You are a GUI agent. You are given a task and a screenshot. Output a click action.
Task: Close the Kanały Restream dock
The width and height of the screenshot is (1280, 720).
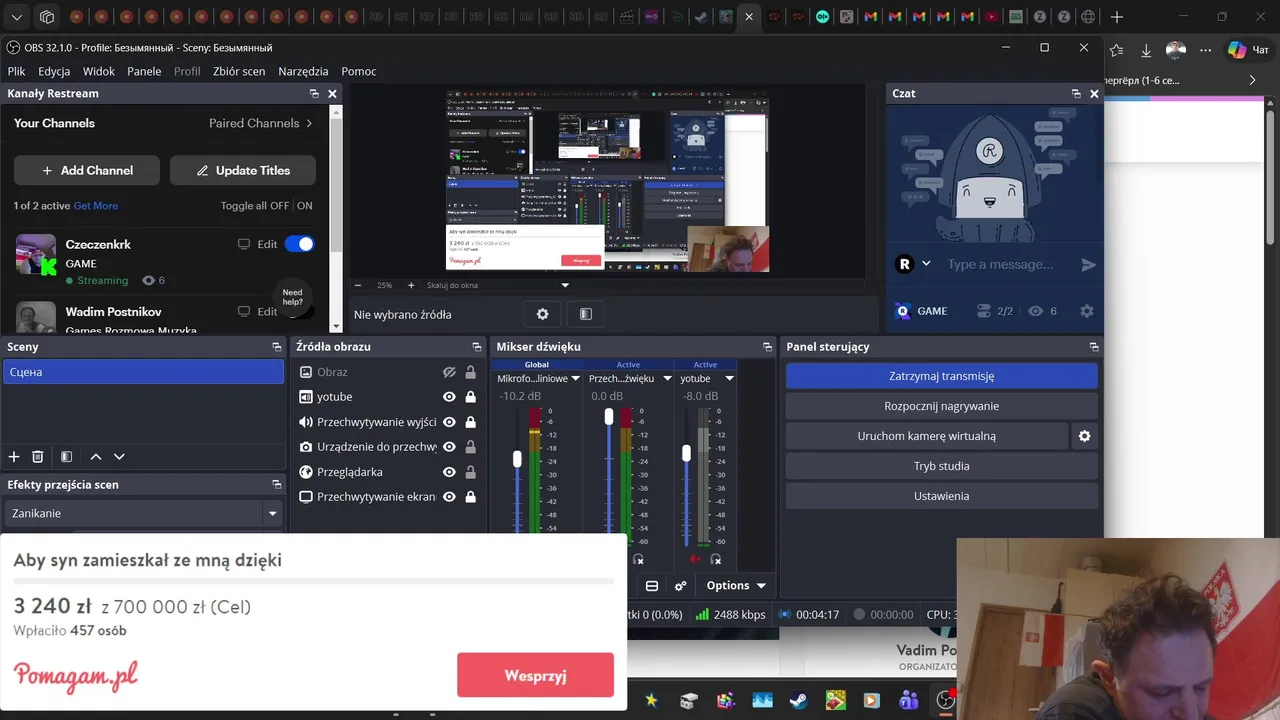332,93
